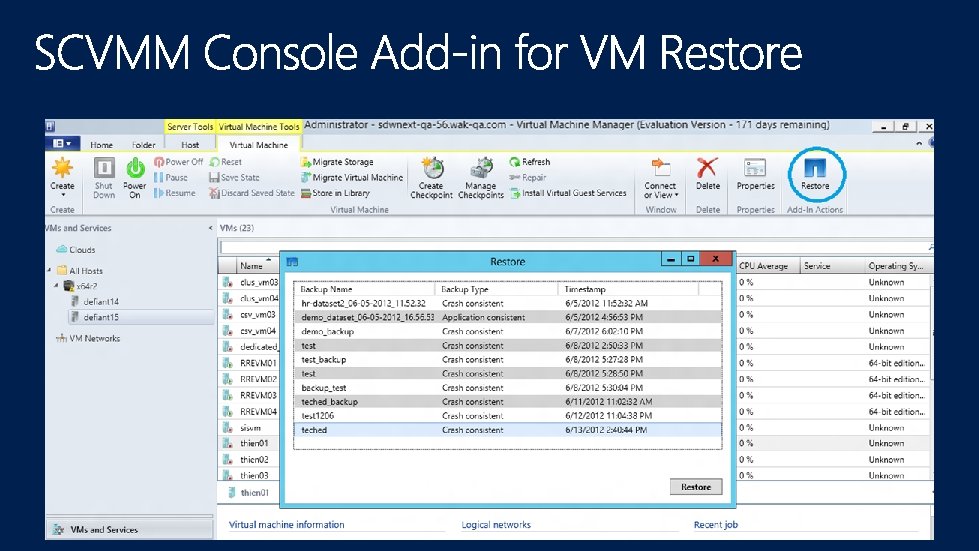Image resolution: width=979 pixels, height=551 pixels.
Task: Click the Virtual machine information heading
Action: pos(286,525)
